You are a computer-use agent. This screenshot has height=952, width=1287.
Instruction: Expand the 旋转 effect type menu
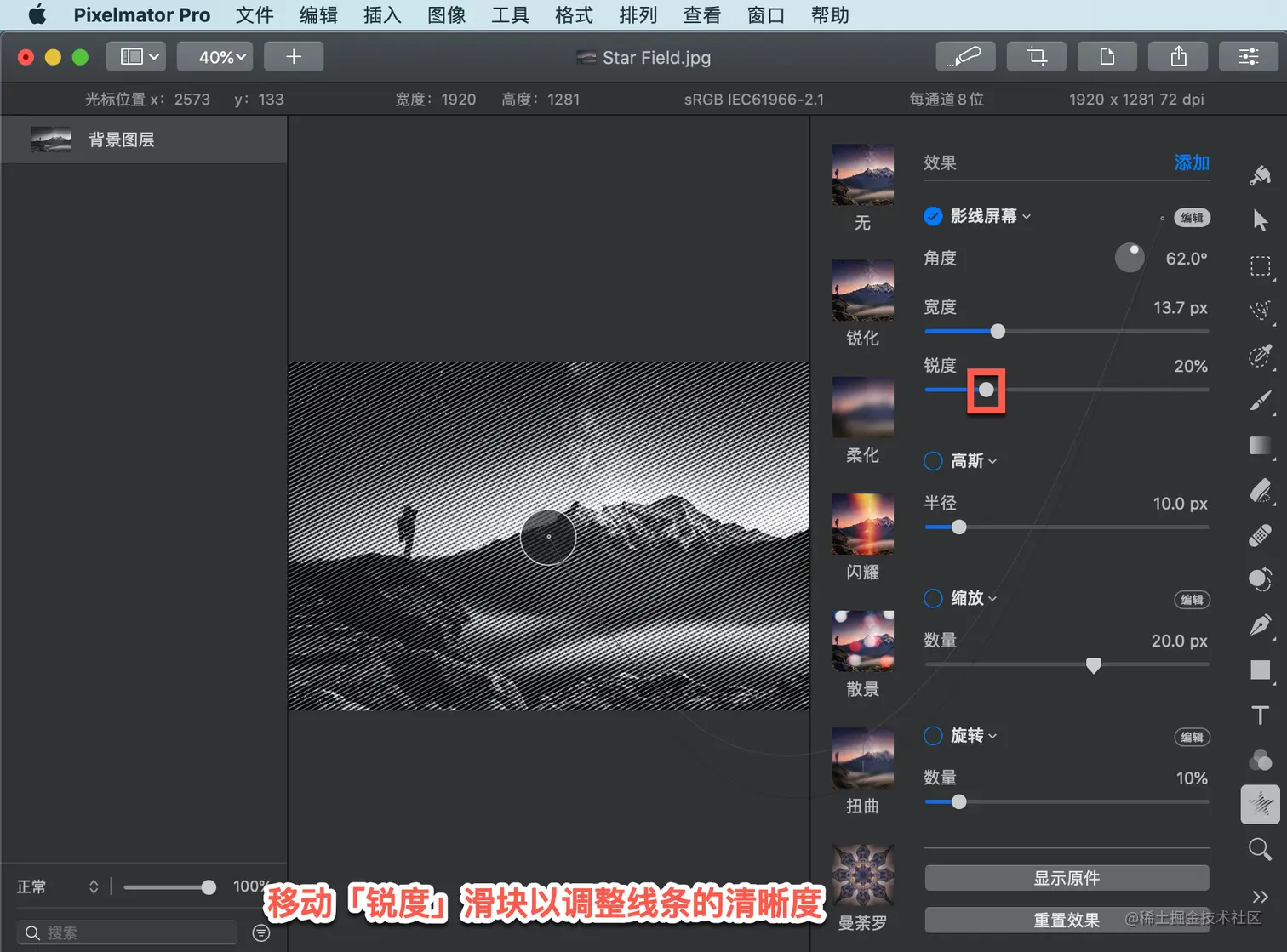974,736
